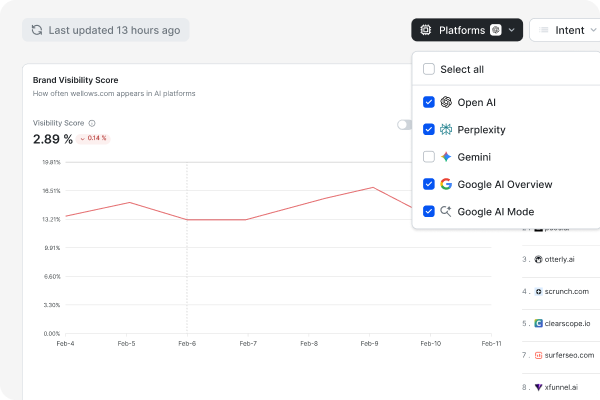The width and height of the screenshot is (600, 400).
Task: Click the clearscope.io favicon
Action: (x=538, y=323)
